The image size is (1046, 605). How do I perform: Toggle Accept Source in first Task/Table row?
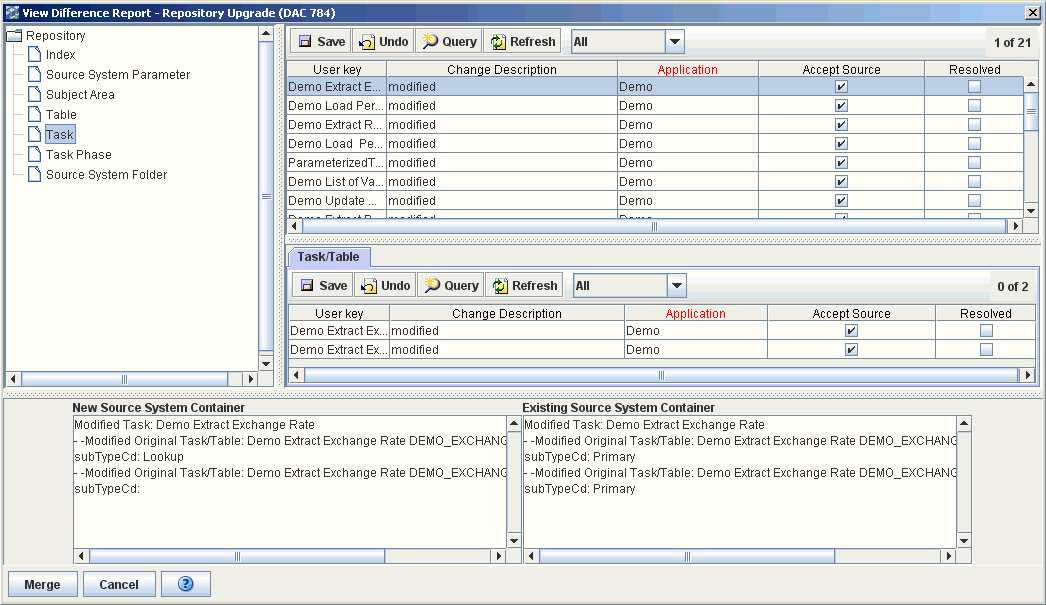tap(851, 331)
